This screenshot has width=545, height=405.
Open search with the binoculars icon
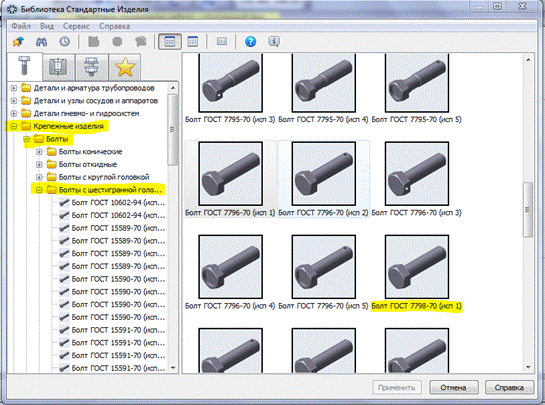42,42
